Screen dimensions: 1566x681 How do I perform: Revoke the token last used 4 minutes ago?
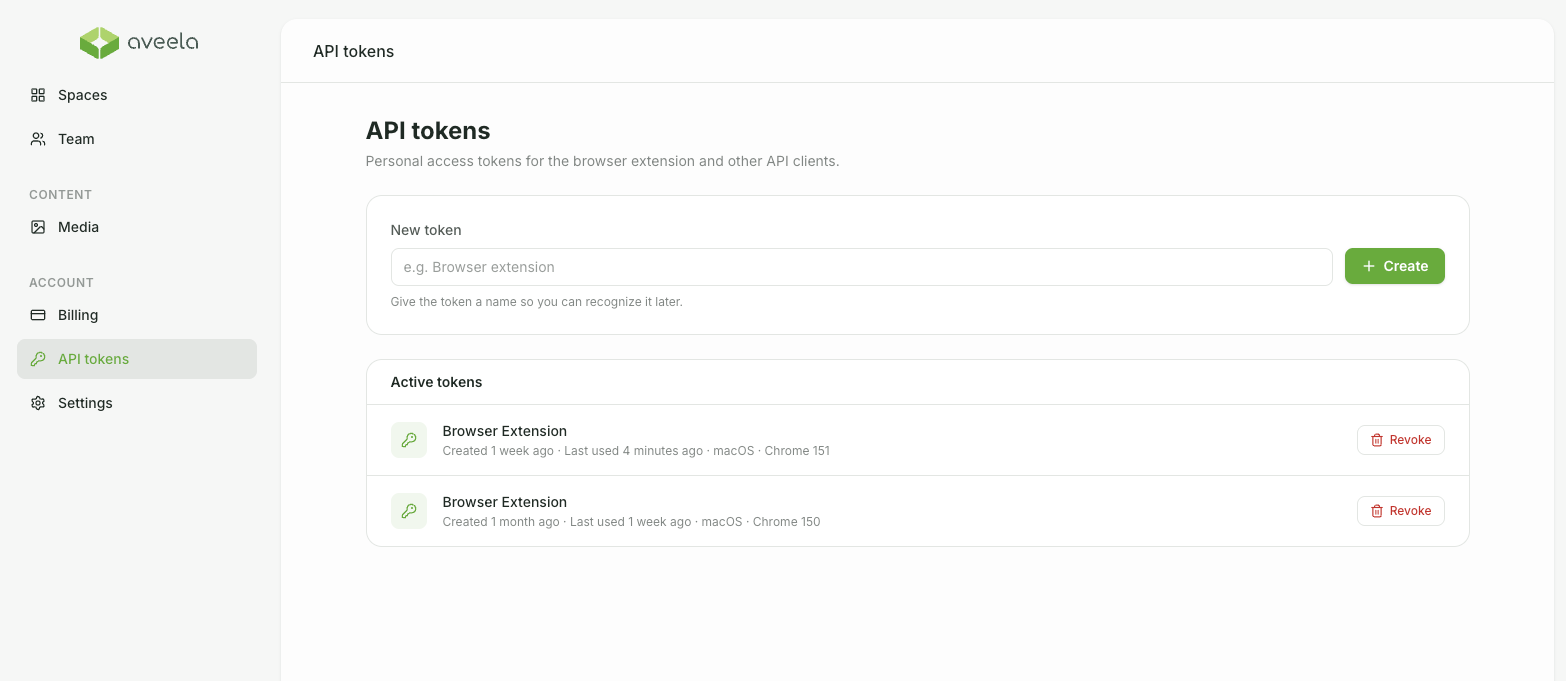coord(1401,440)
